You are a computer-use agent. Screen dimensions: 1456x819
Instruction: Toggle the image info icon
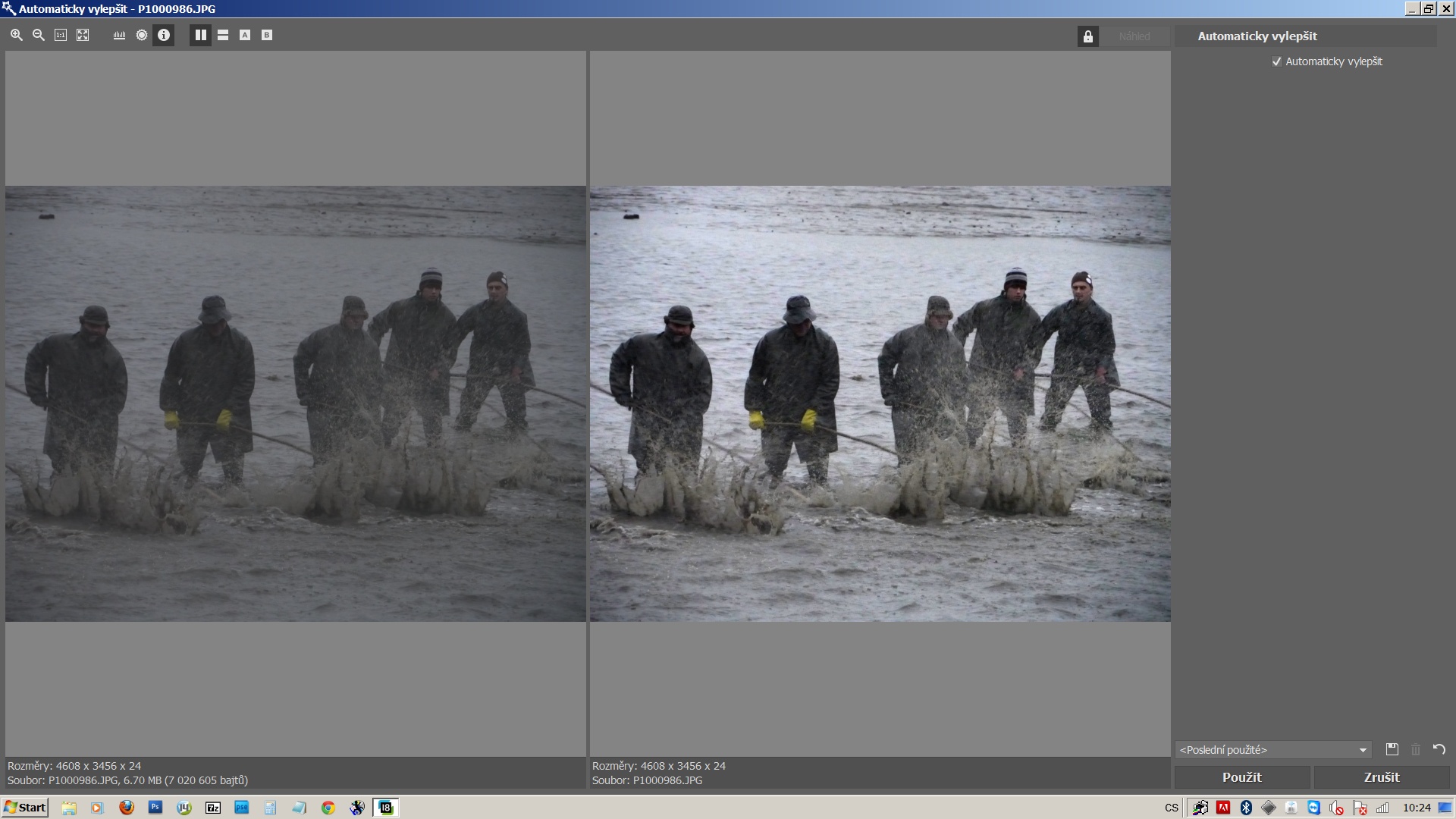point(164,36)
